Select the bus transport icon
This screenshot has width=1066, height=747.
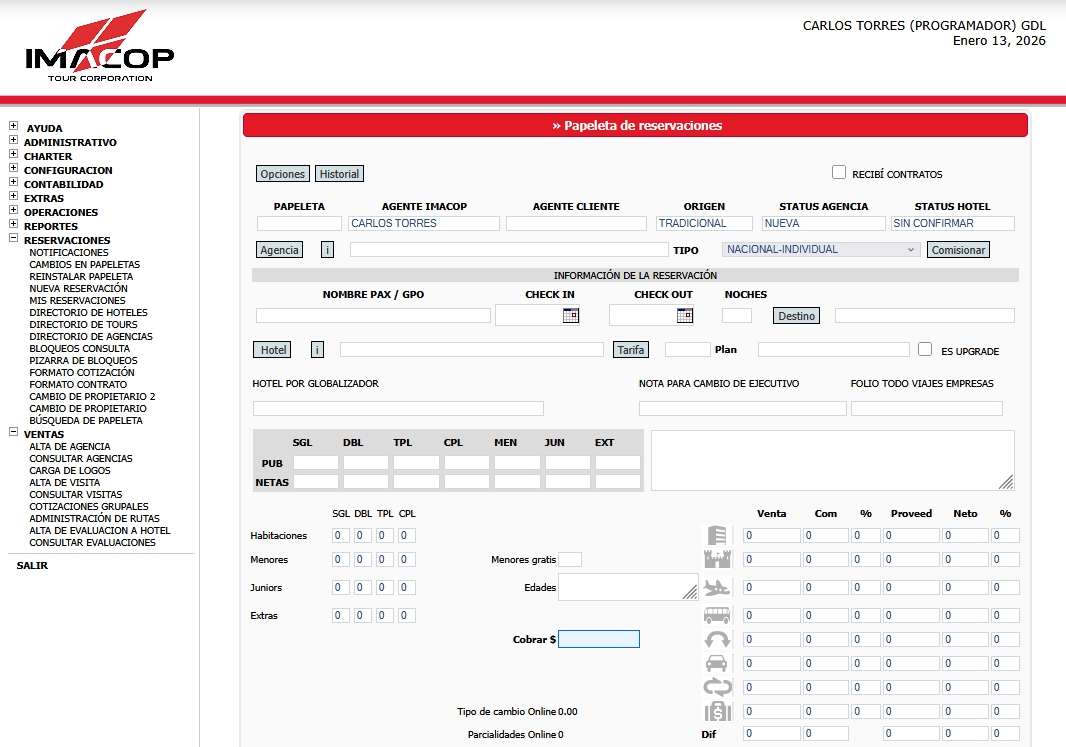pos(717,615)
